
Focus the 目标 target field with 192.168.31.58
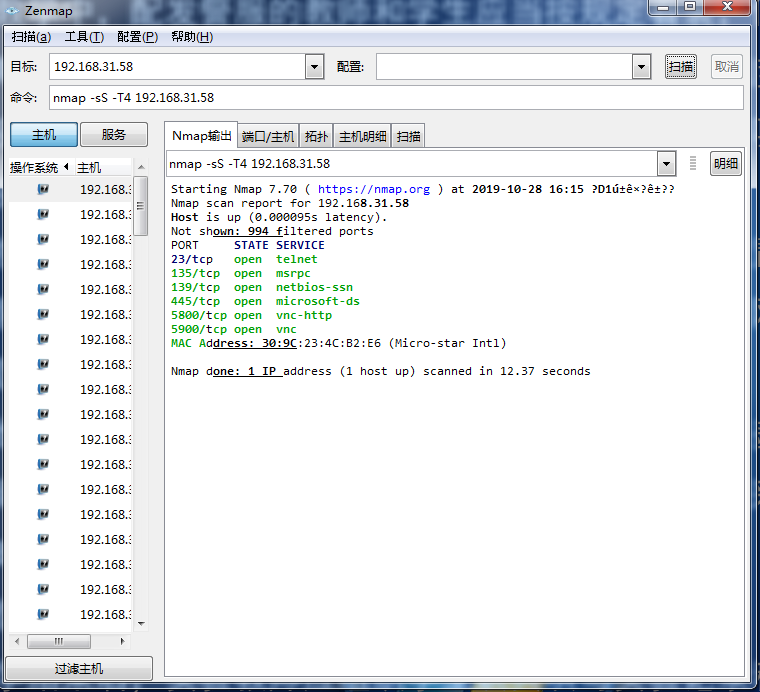coord(177,66)
